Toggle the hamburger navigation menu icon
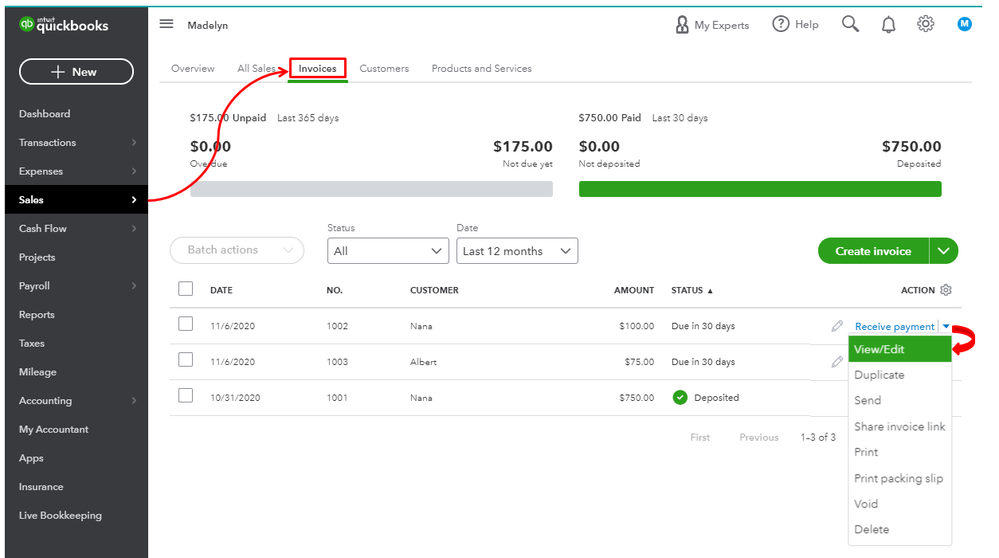Viewport: 999px width, 558px height. tap(166, 24)
